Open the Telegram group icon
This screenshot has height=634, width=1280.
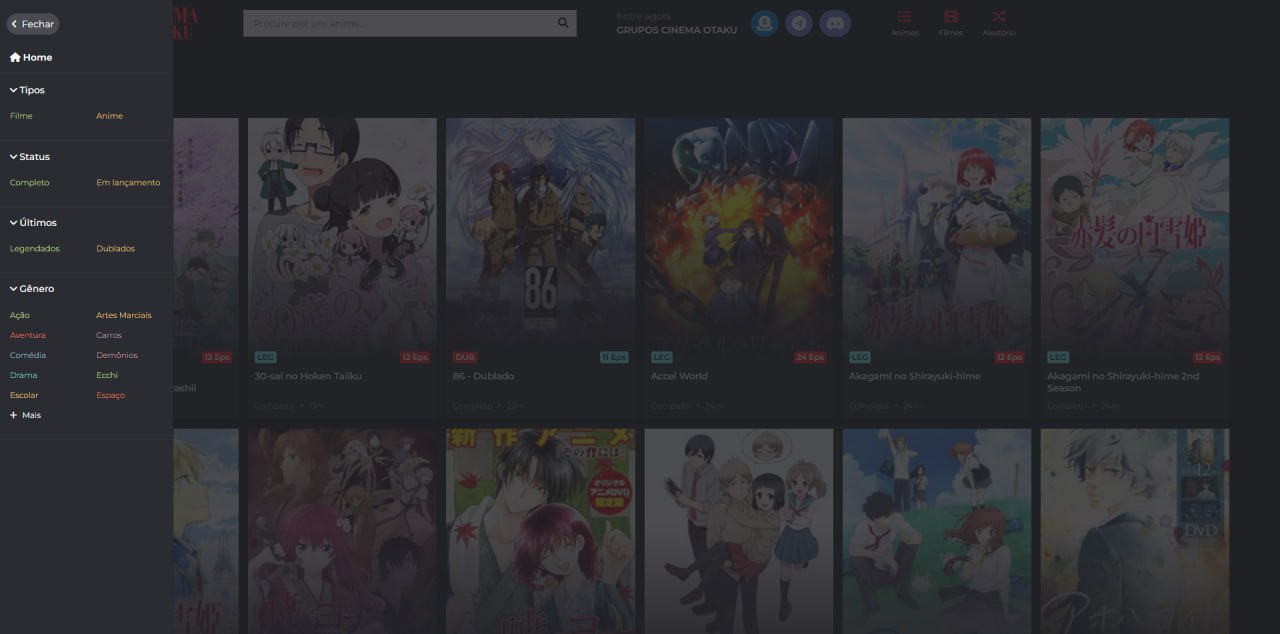tap(799, 23)
